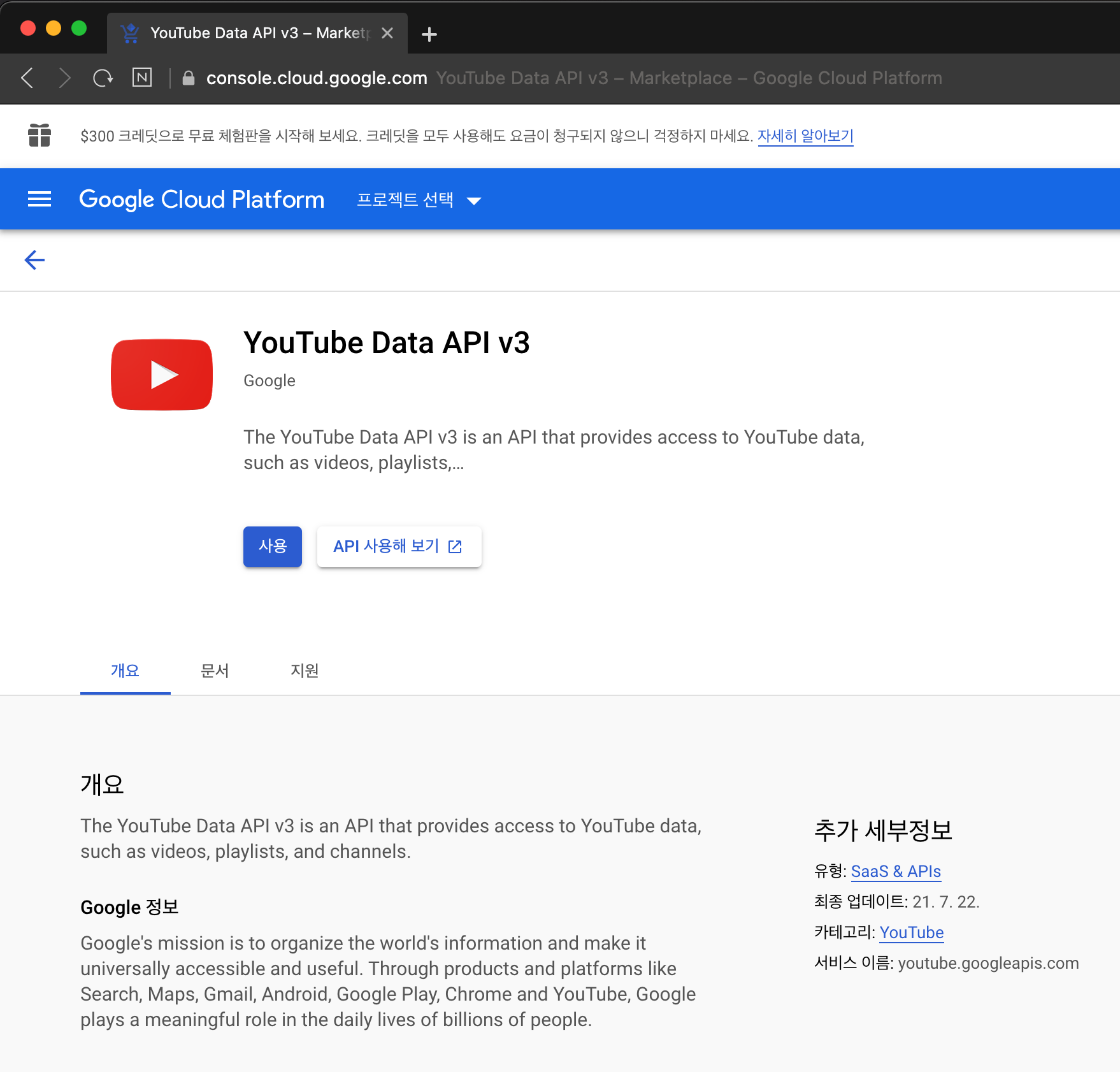
Task: Click the 사용 enable button
Action: (273, 546)
